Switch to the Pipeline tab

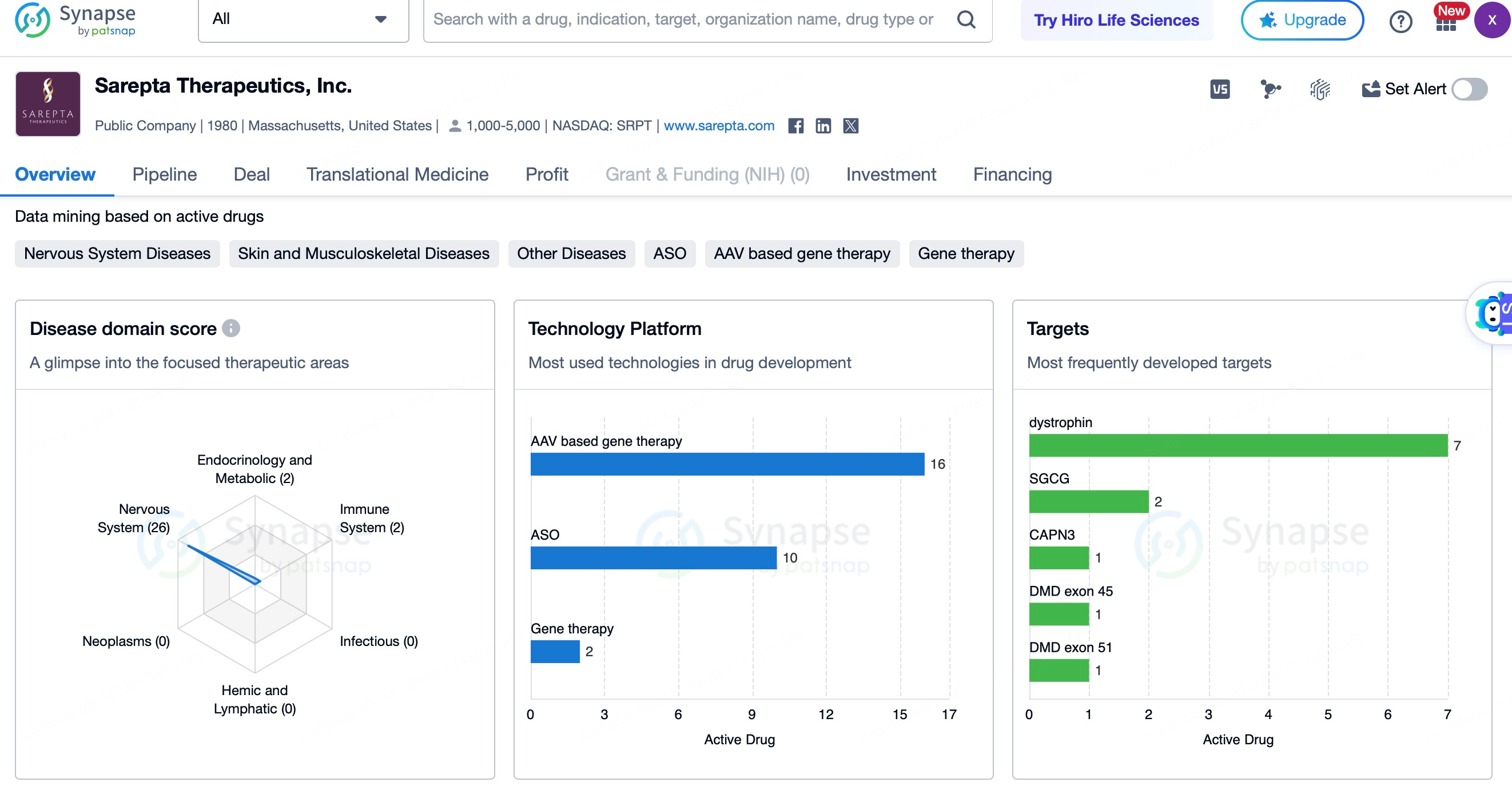tap(165, 173)
